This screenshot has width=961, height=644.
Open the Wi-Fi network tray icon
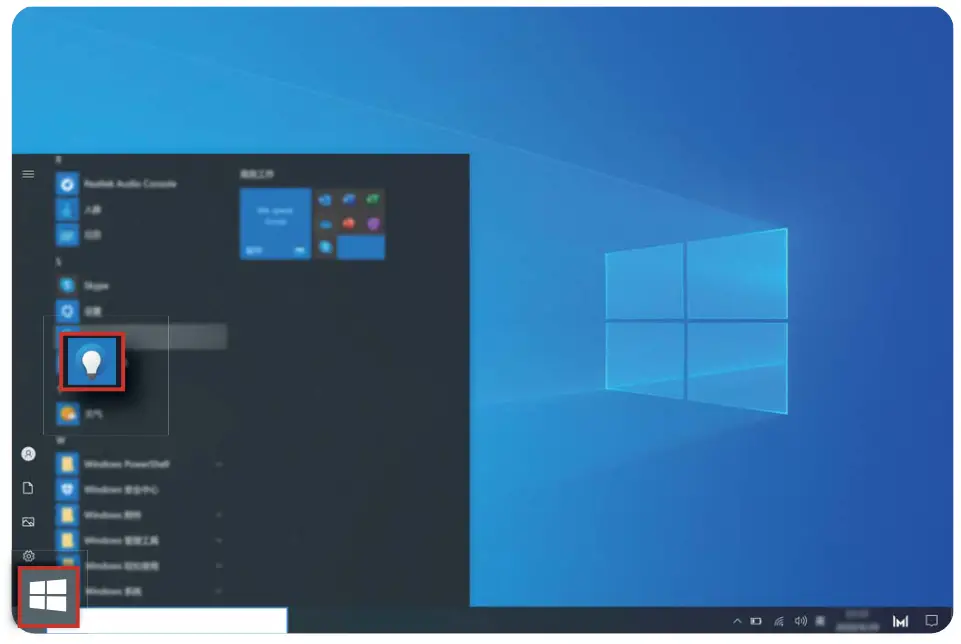point(779,621)
